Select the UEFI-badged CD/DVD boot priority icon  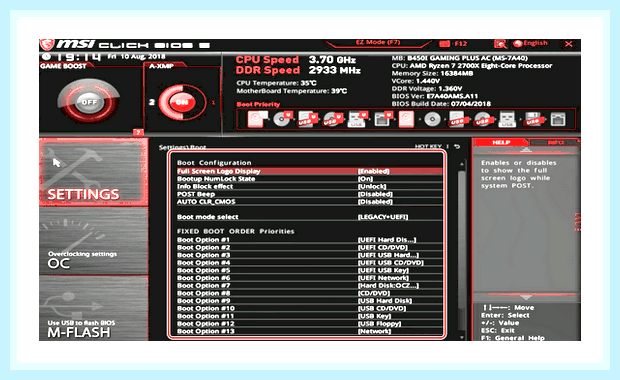coord(282,119)
